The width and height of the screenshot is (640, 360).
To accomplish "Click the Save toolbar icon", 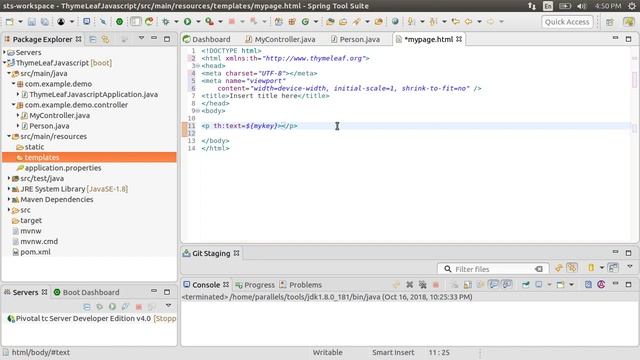I will point(32,22).
